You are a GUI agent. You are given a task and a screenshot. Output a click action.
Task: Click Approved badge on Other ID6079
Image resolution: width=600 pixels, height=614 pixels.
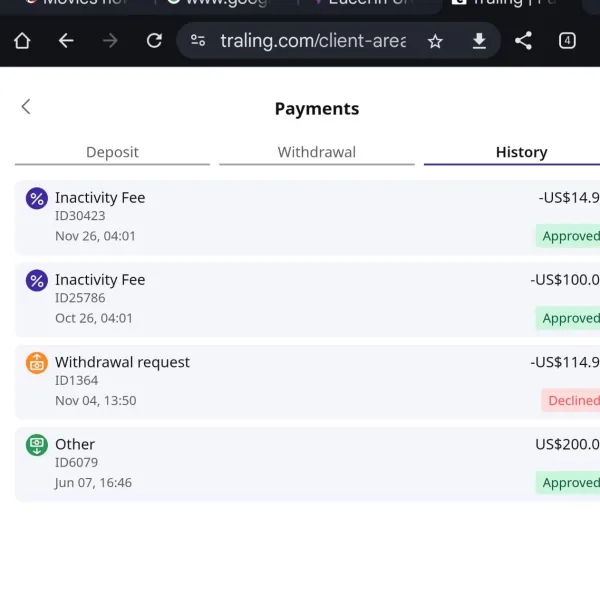point(569,482)
